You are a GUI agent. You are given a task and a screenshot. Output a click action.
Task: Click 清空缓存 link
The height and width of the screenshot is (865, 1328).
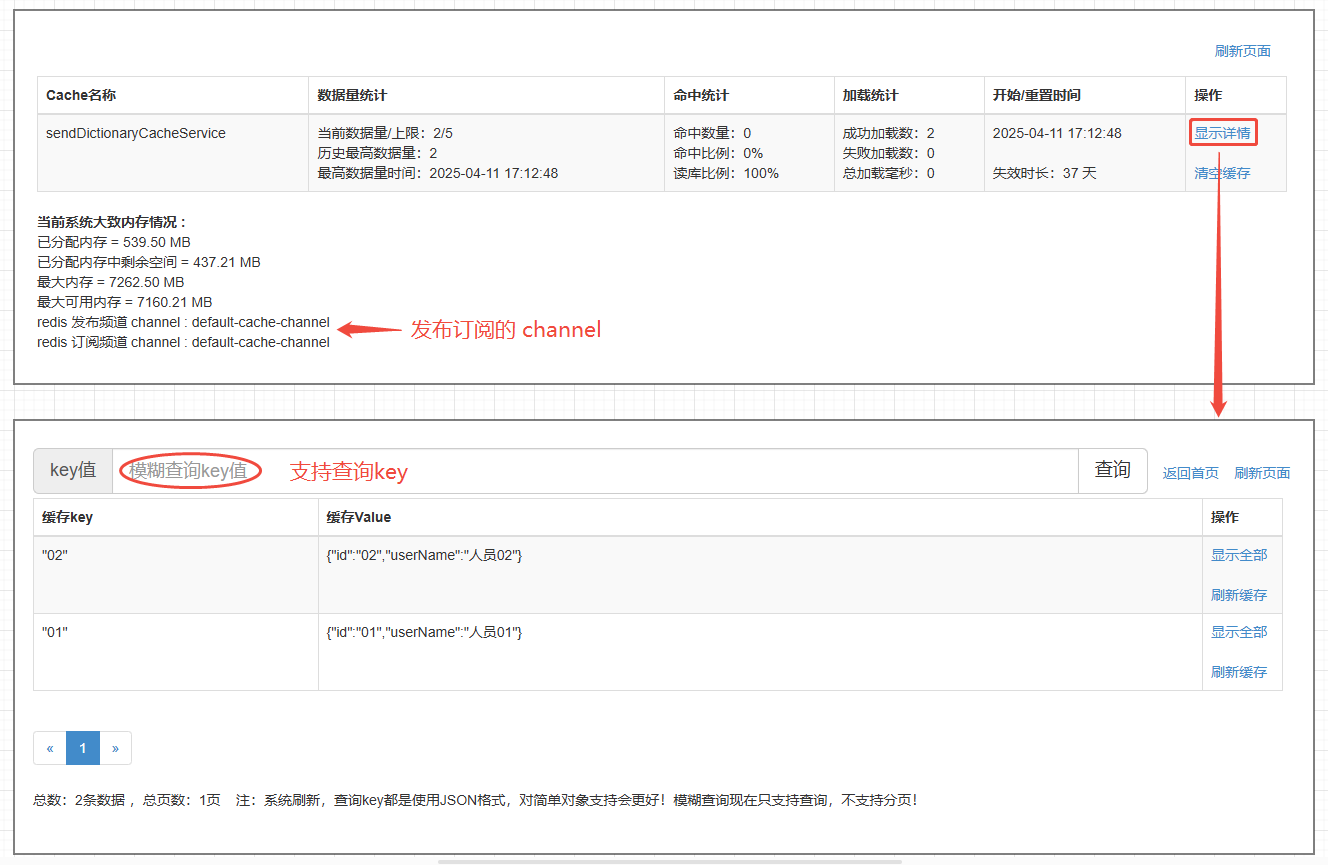1222,173
